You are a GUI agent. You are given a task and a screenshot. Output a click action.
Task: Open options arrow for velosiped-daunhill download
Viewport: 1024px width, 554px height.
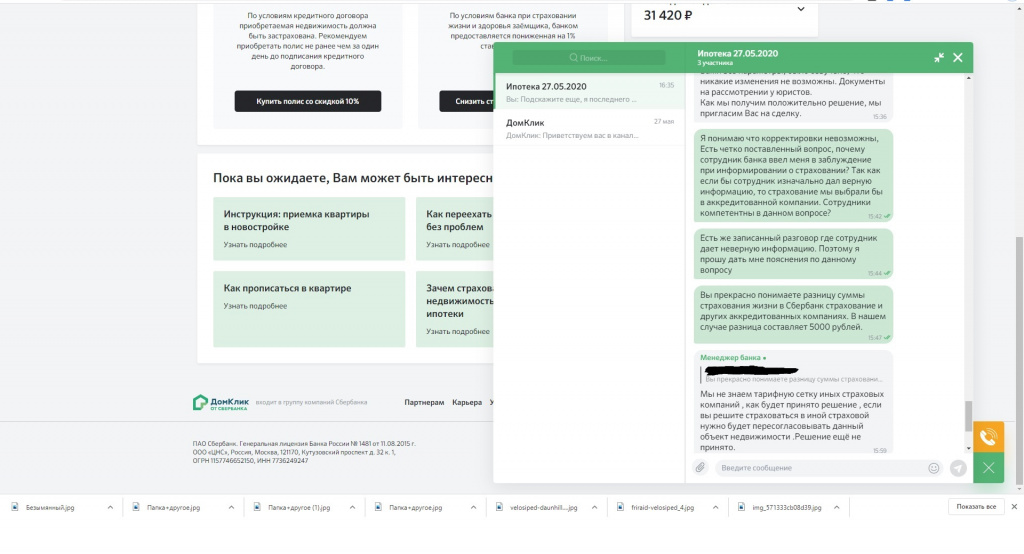tap(594, 507)
